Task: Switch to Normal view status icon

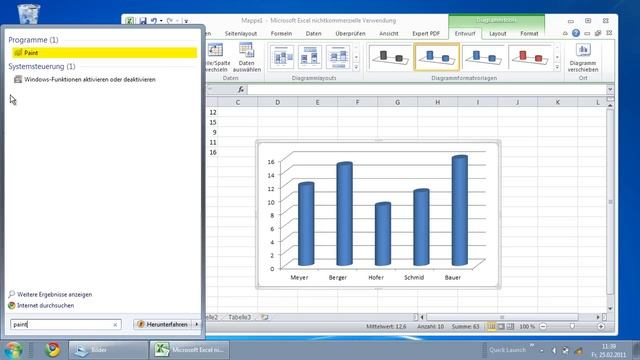Action: pos(492,327)
